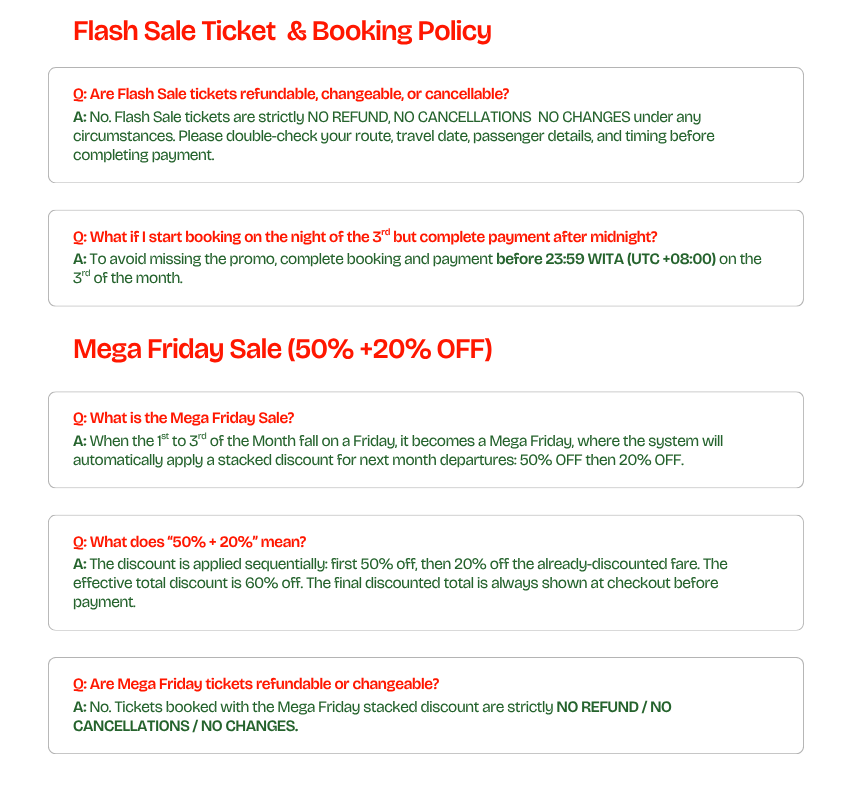Open the "What is the Mega Friday Sale?" question
Viewport: 852px width, 786px height.
[x=183, y=418]
